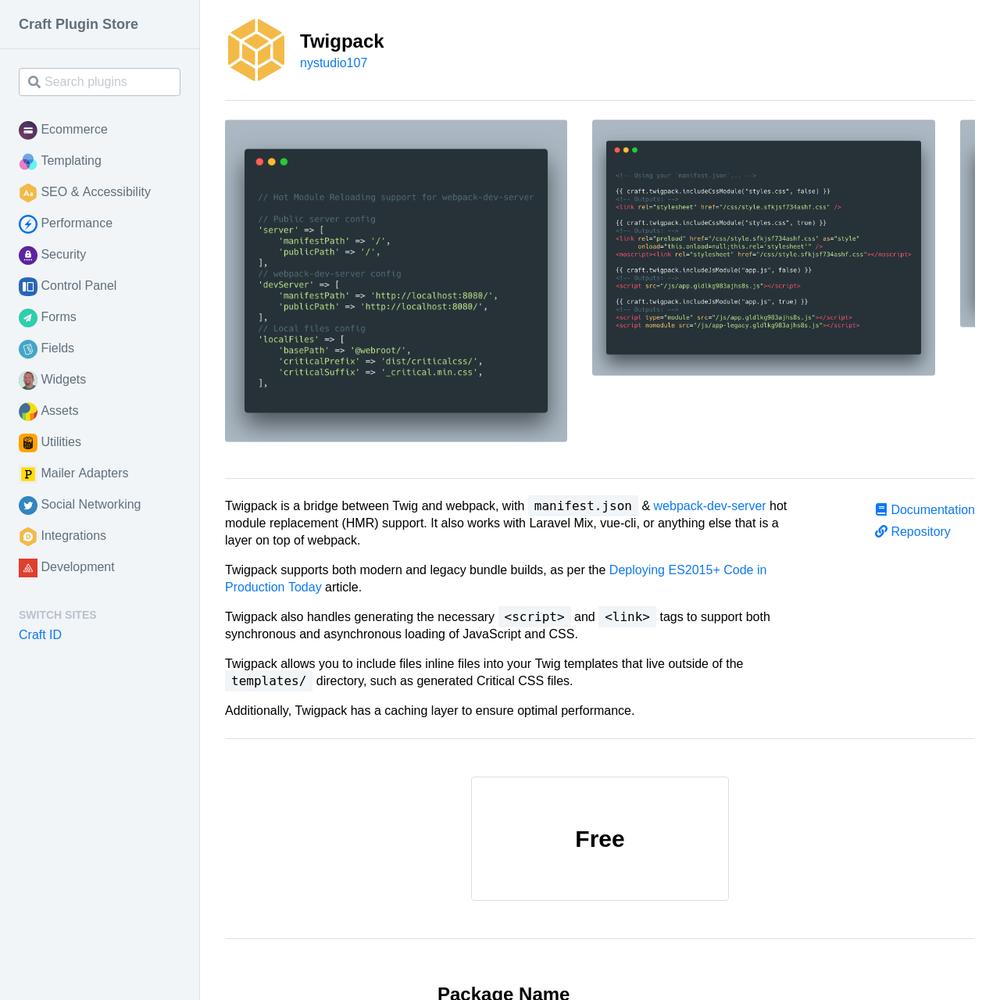This screenshot has width=1000, height=1000.
Task: Open the Mailer Adapters category
Action: (x=84, y=473)
